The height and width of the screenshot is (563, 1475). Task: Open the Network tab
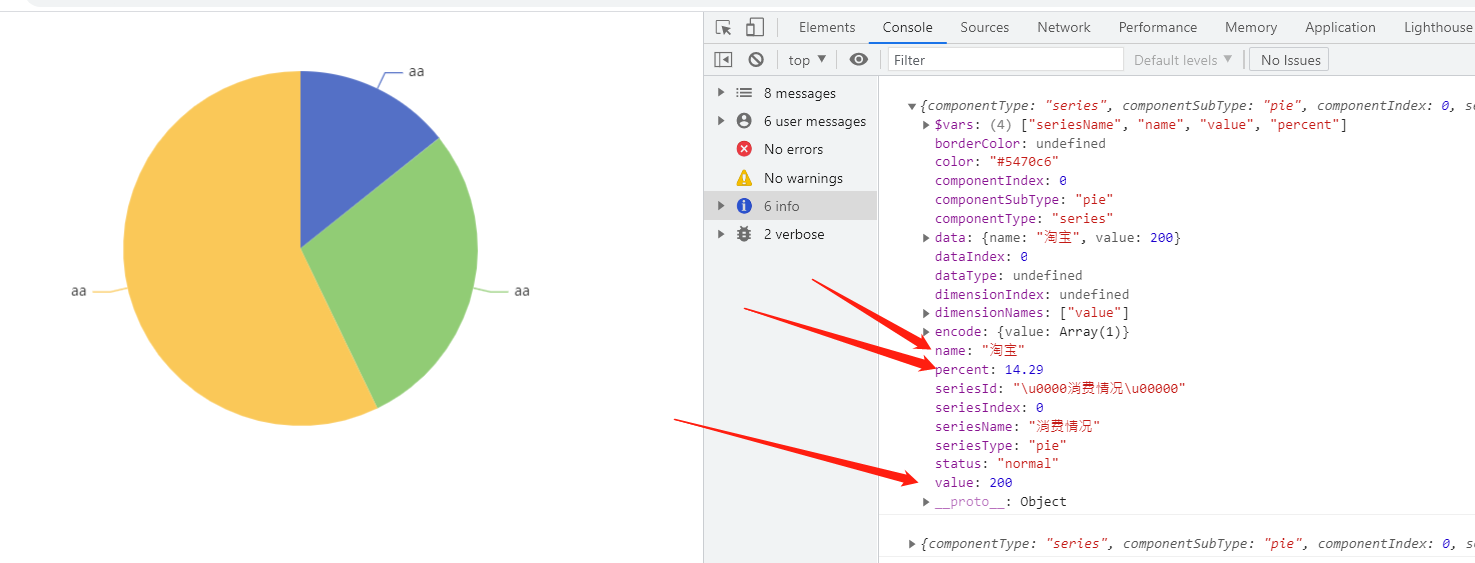point(1064,27)
